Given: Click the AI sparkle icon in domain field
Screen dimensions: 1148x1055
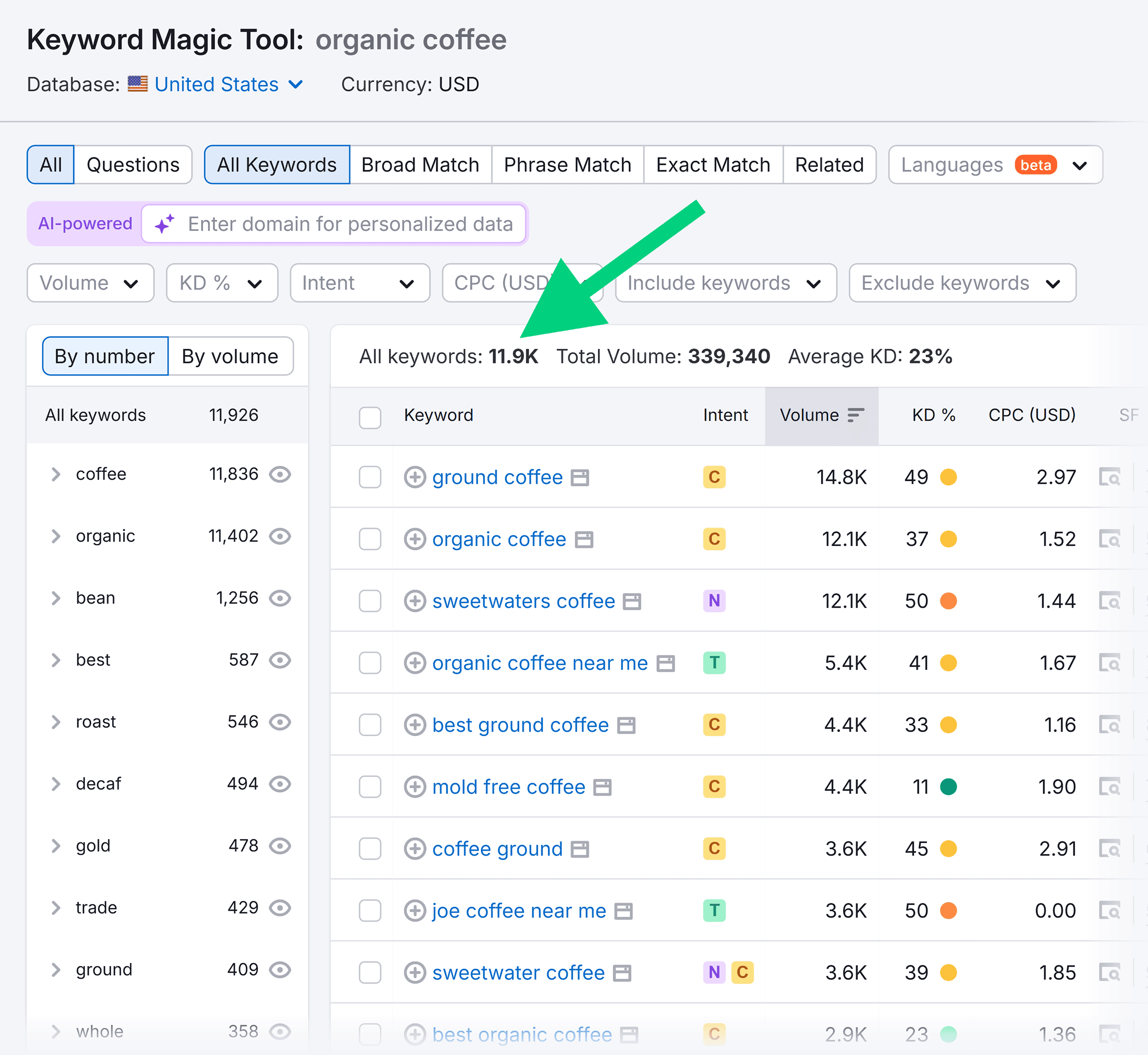Looking at the screenshot, I should tap(164, 224).
